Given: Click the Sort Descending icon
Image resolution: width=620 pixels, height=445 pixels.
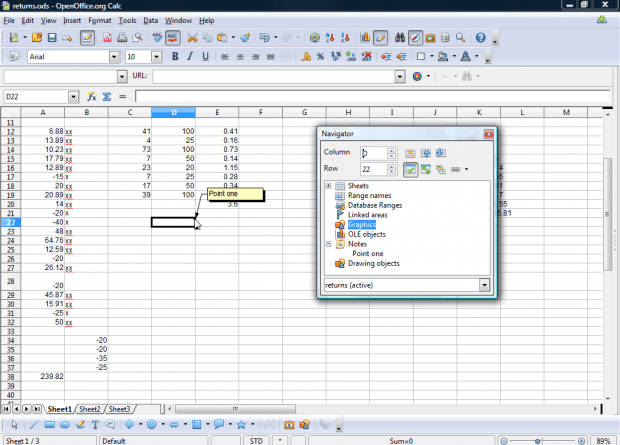Looking at the screenshot, I should click(345, 38).
